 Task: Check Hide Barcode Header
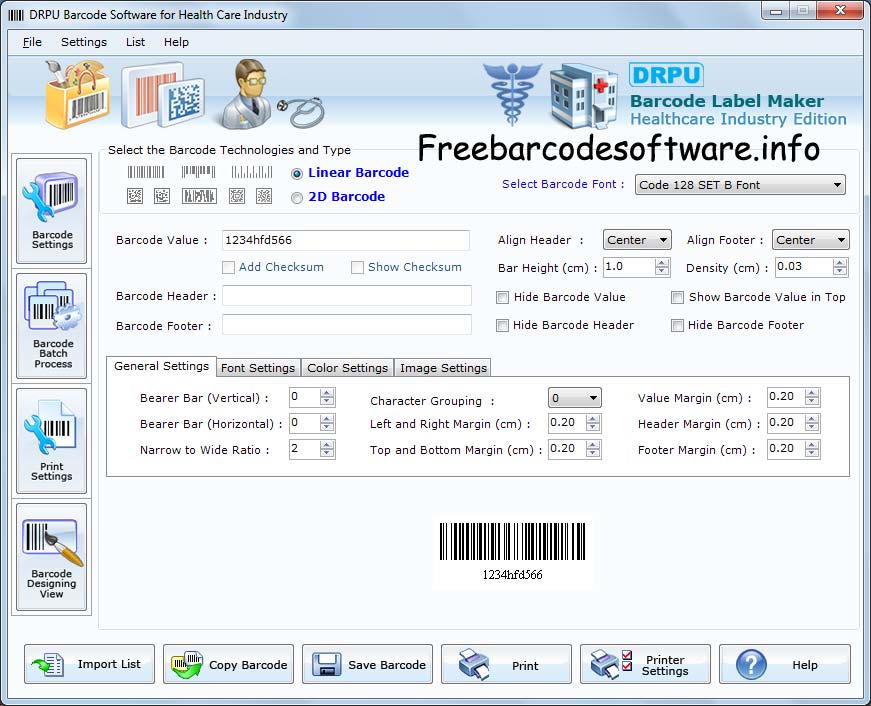[502, 326]
